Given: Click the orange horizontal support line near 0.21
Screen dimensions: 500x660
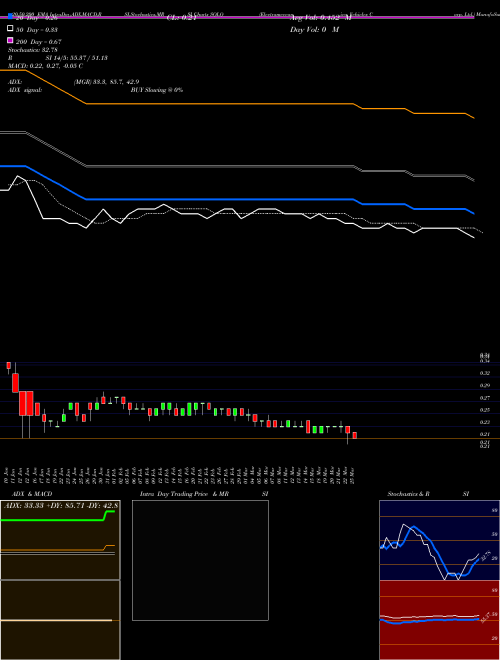Looking at the screenshot, I should [250, 439].
